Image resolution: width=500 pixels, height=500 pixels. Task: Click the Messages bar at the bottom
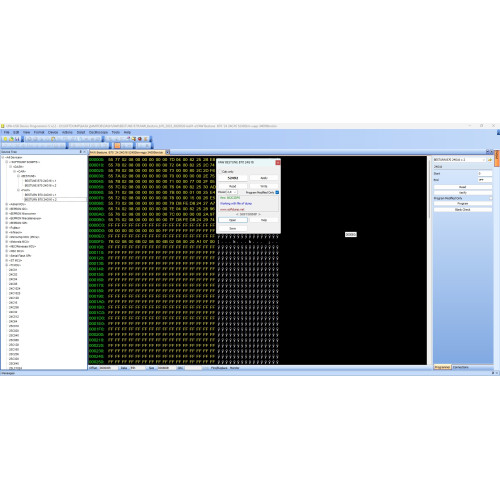(250, 373)
